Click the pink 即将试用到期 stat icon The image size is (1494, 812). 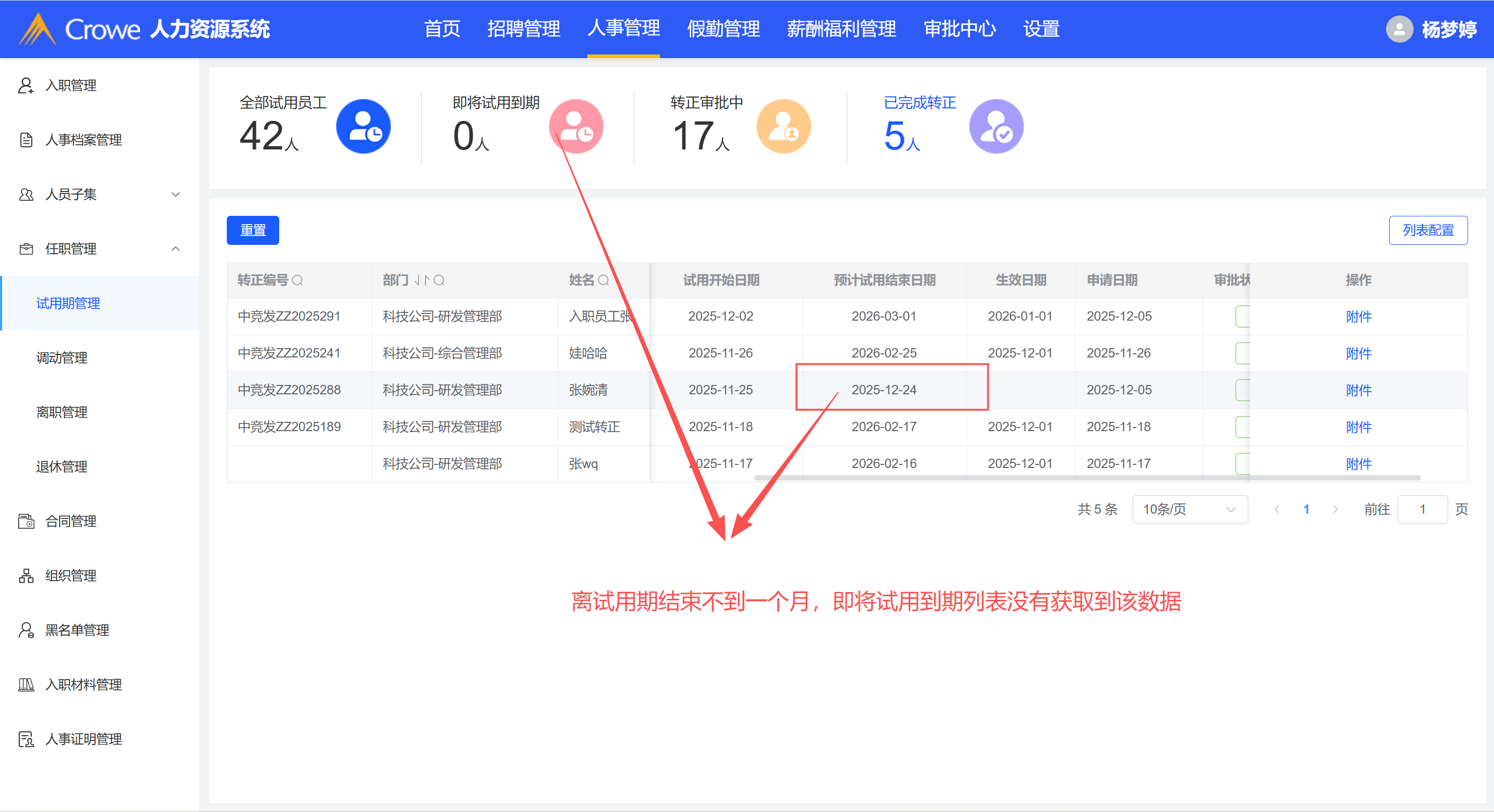pos(576,127)
